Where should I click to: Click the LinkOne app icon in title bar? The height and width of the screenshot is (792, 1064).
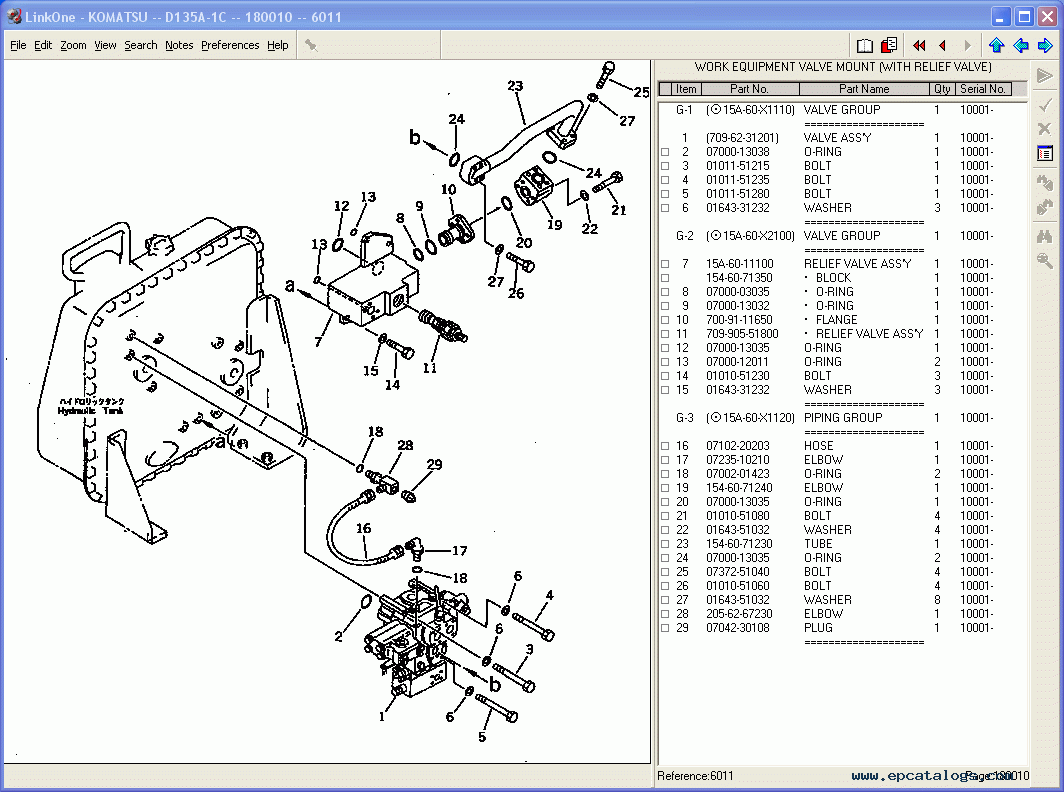click(x=14, y=16)
